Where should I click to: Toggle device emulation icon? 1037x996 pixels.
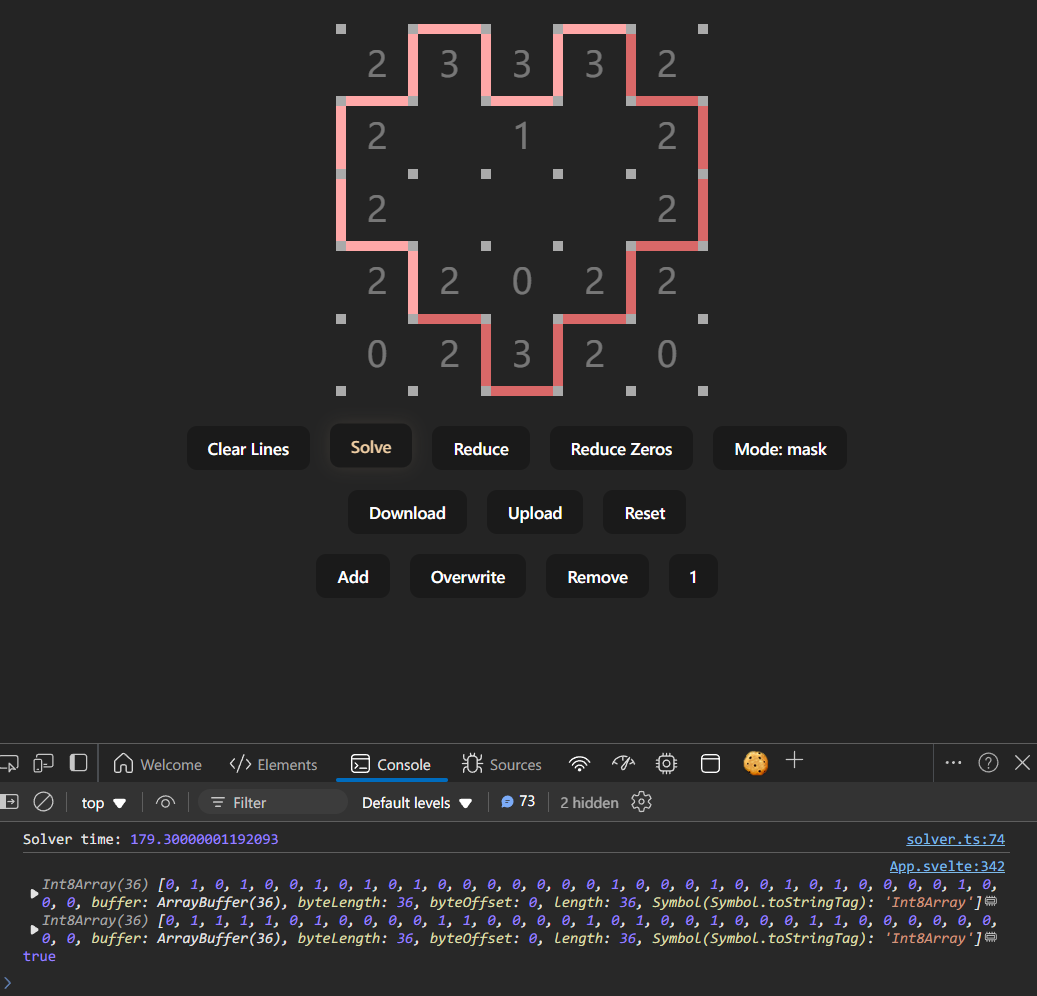(x=44, y=764)
